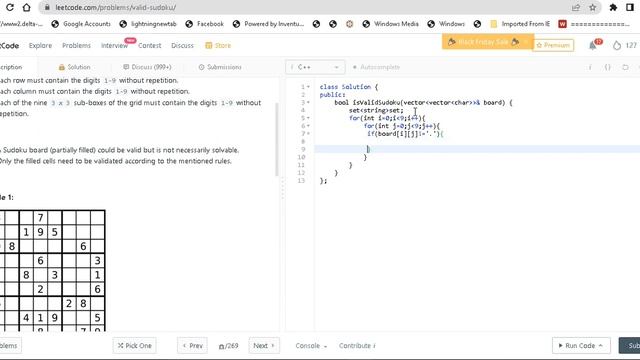
Task: Collapse the code fold at line 3
Action: point(309,102)
